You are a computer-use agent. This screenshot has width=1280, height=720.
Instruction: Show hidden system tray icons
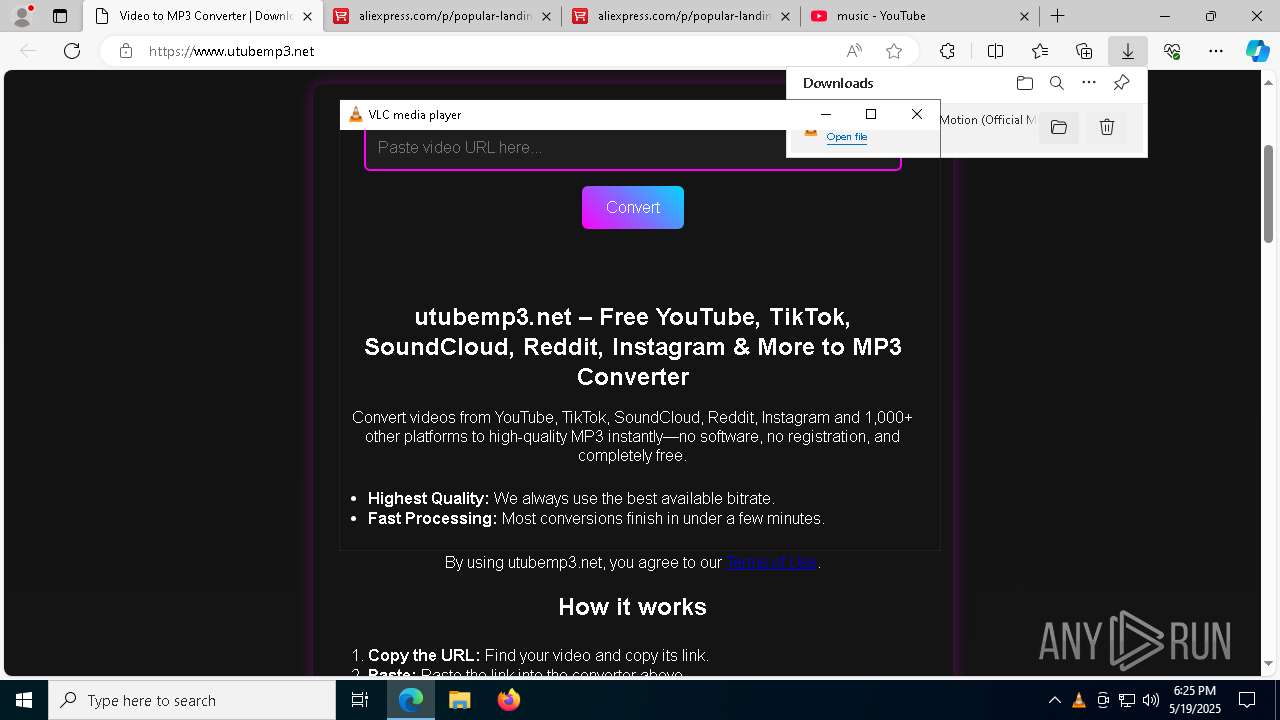(x=1054, y=700)
